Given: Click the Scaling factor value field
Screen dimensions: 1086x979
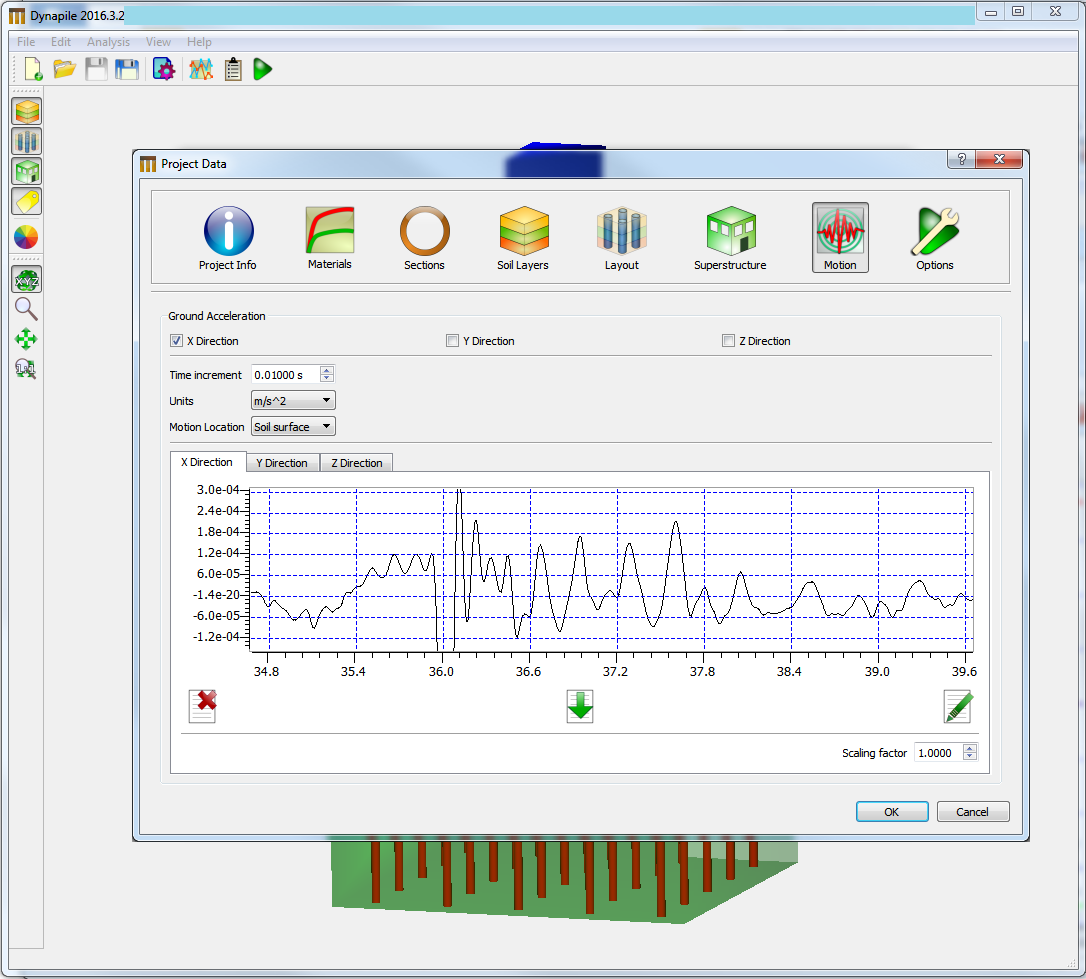Looking at the screenshot, I should (x=939, y=753).
